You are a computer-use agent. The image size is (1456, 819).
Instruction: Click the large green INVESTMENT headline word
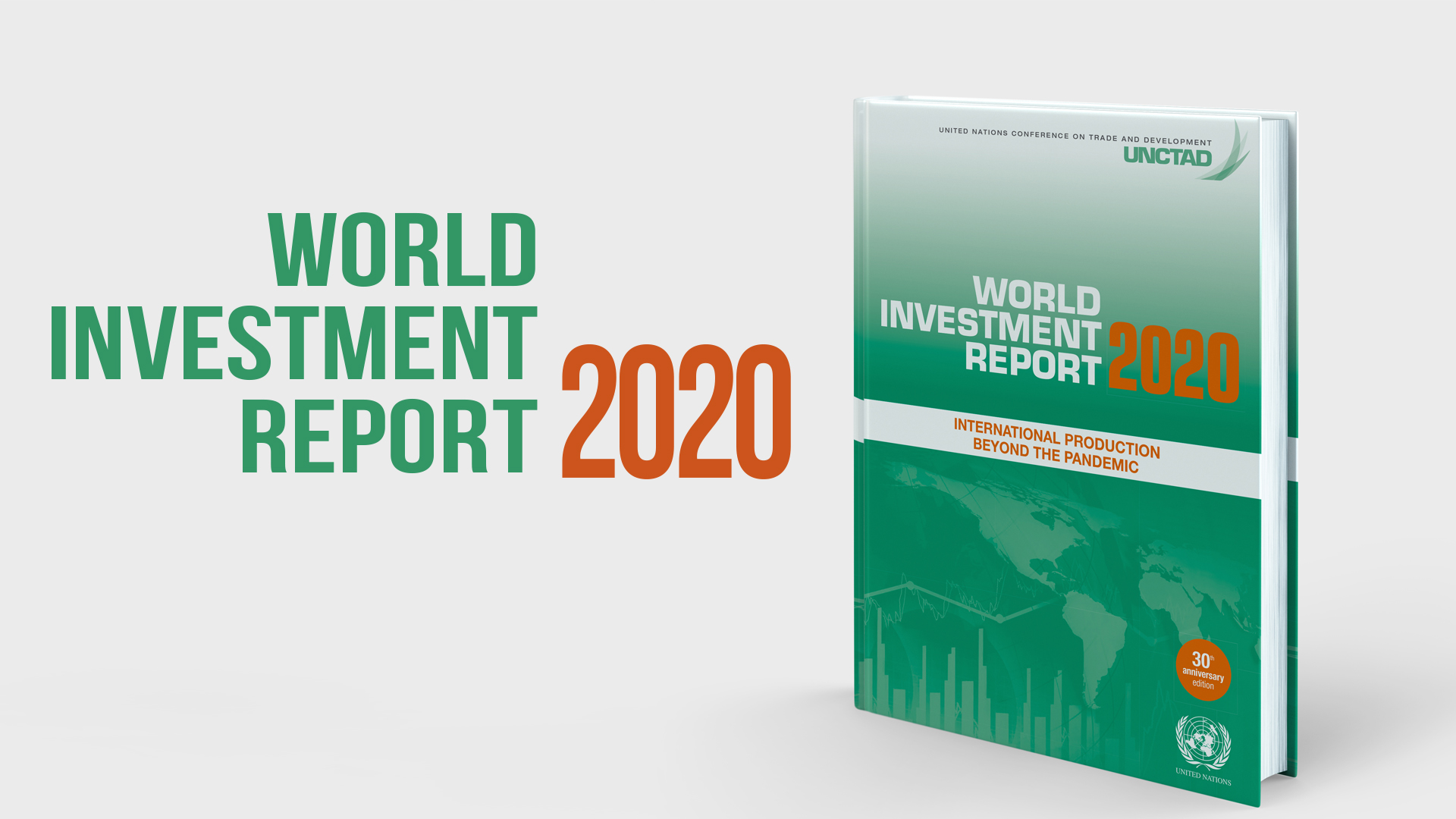(294, 343)
